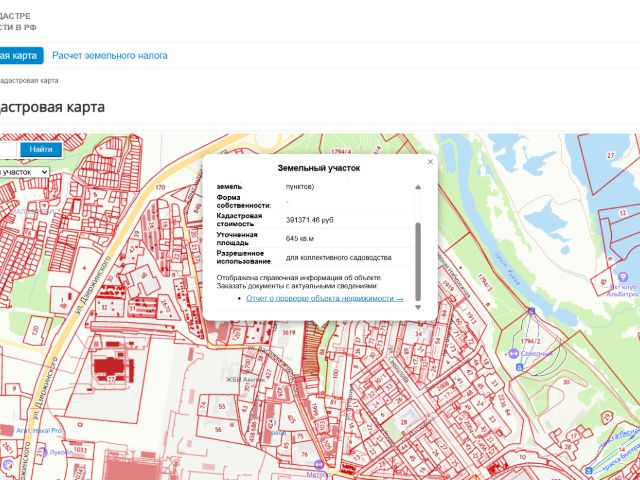
Task: Click the popup scrollbar thumb
Action: 418,261
